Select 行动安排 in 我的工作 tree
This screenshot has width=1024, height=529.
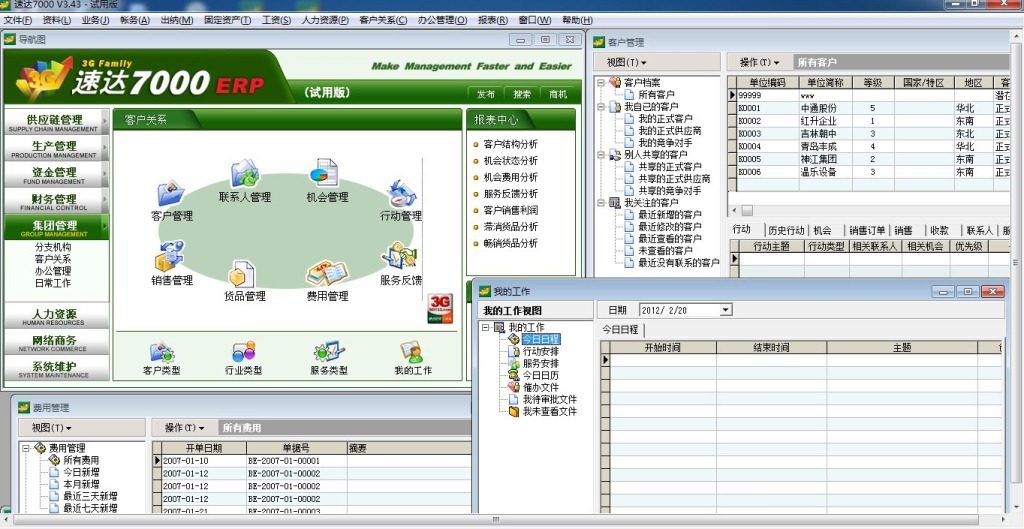point(541,351)
